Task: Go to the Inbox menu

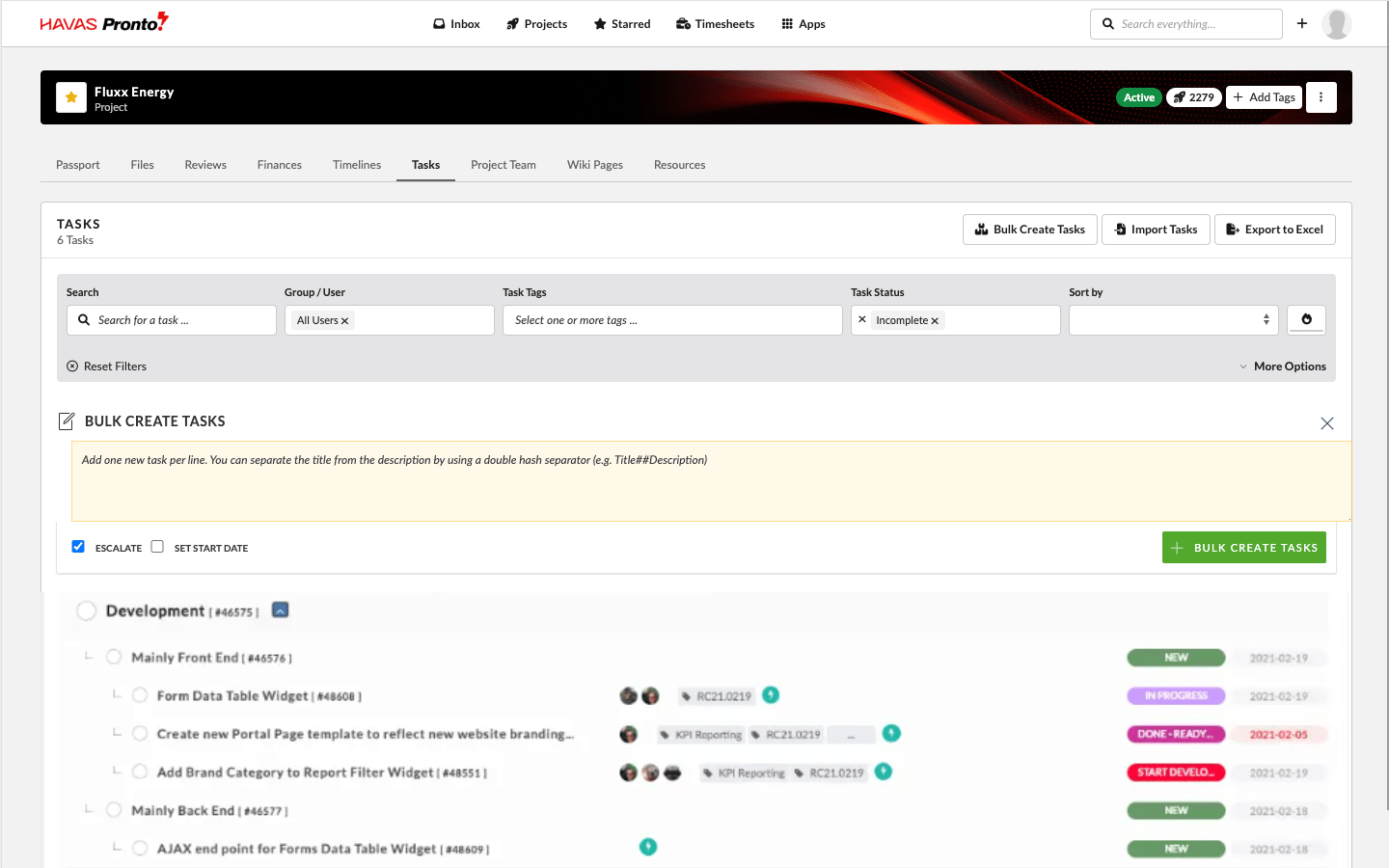Action: (x=456, y=24)
